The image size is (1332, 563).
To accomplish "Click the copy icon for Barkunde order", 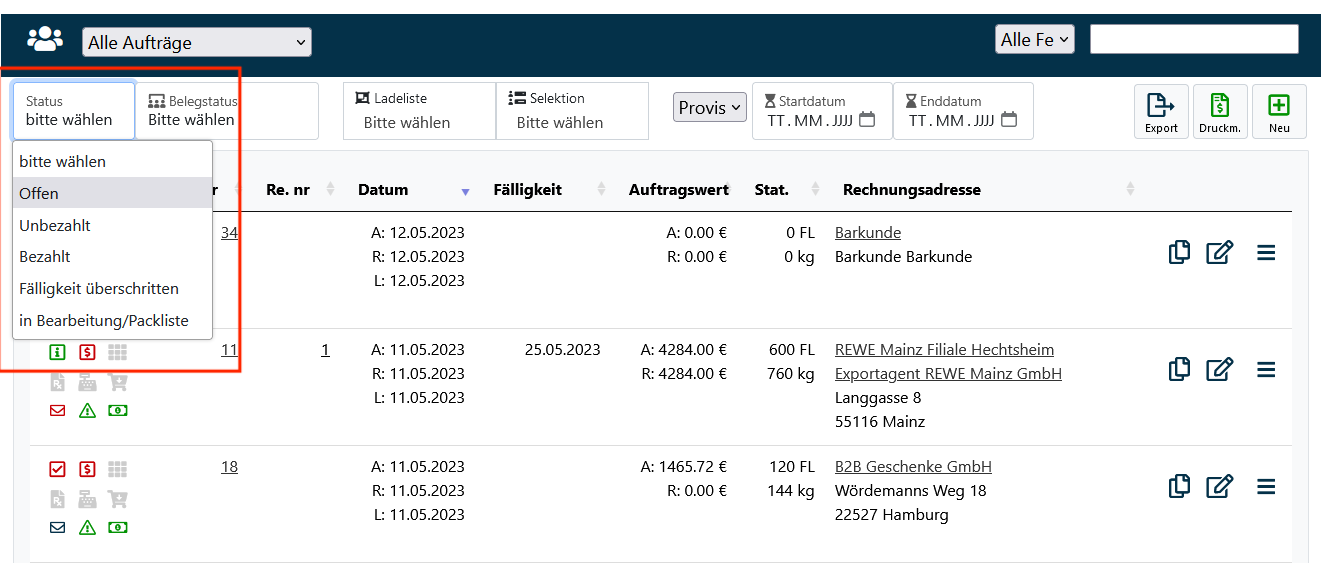I will click(x=1179, y=252).
